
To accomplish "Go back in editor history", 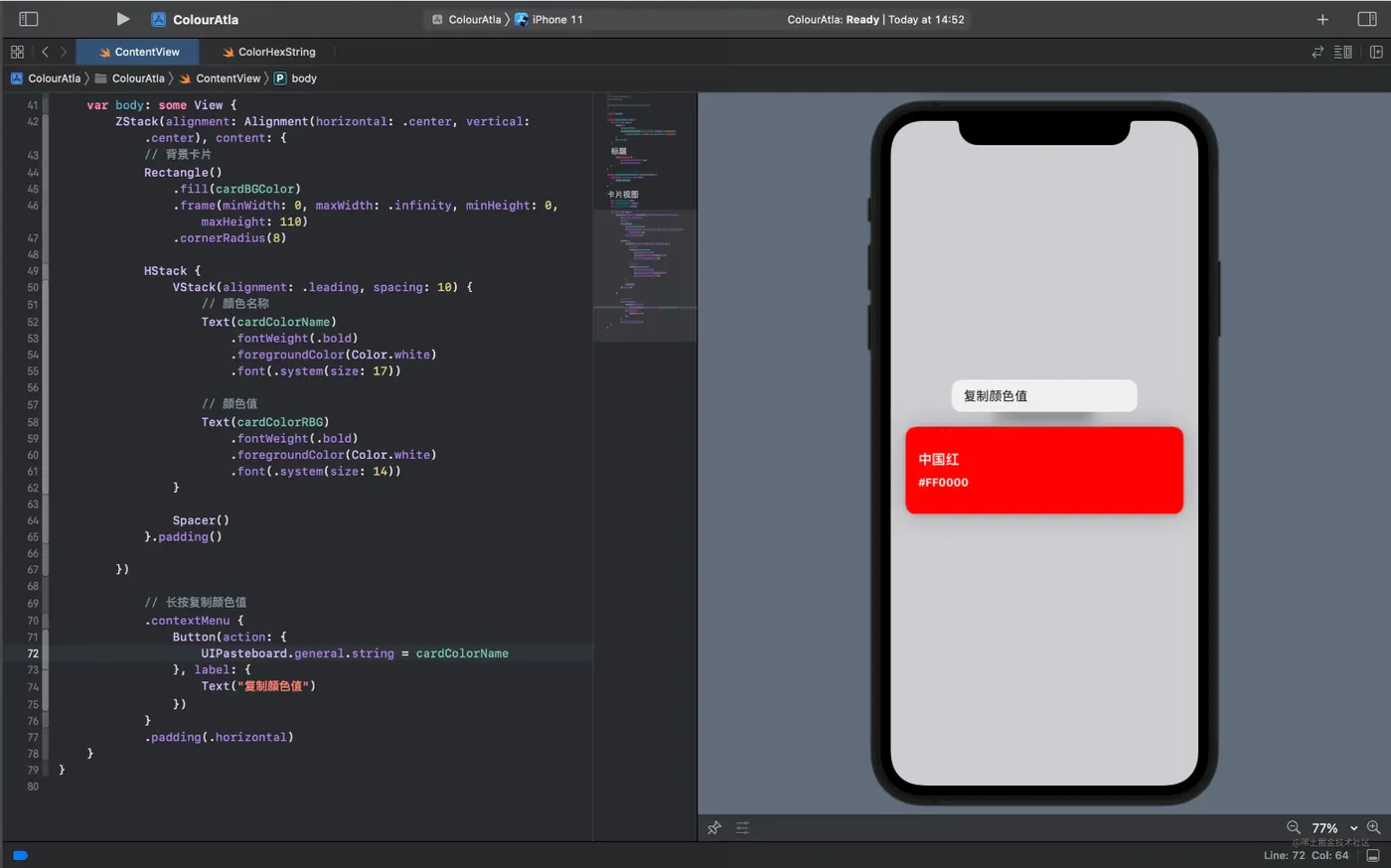I will coord(45,52).
